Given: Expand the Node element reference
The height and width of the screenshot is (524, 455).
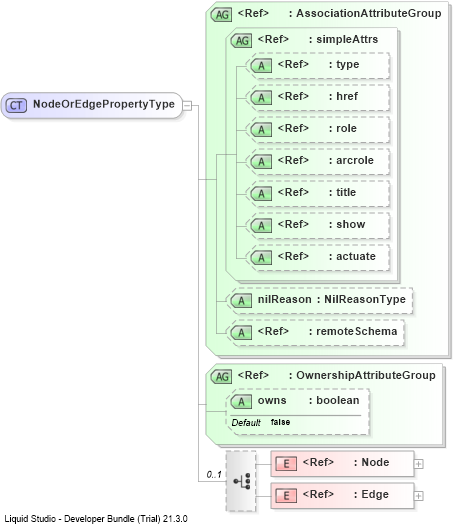Looking at the screenshot, I should coord(419,464).
